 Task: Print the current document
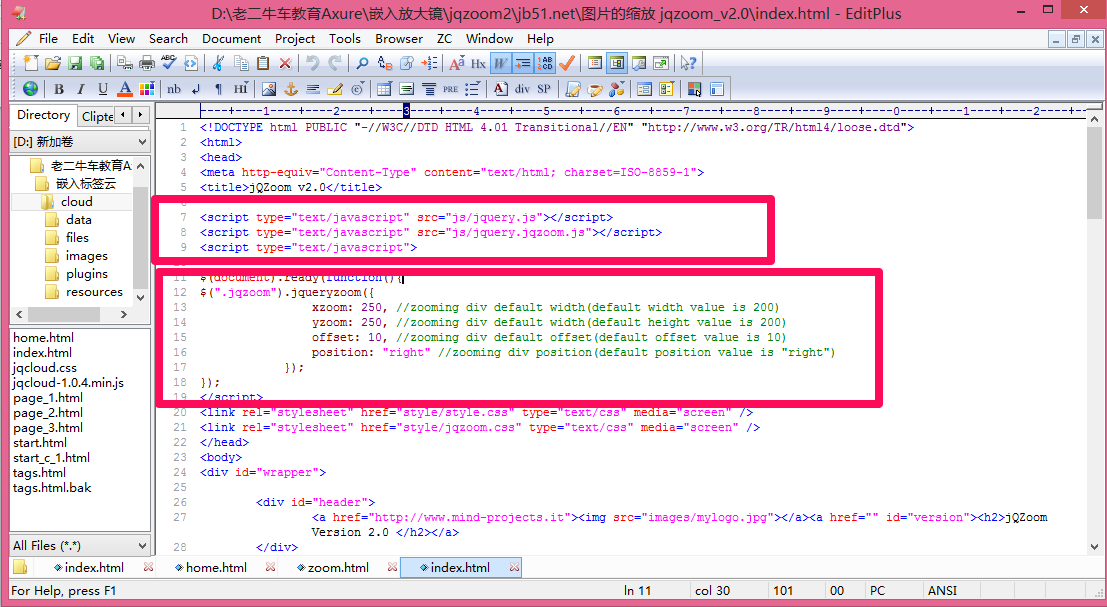(x=147, y=64)
